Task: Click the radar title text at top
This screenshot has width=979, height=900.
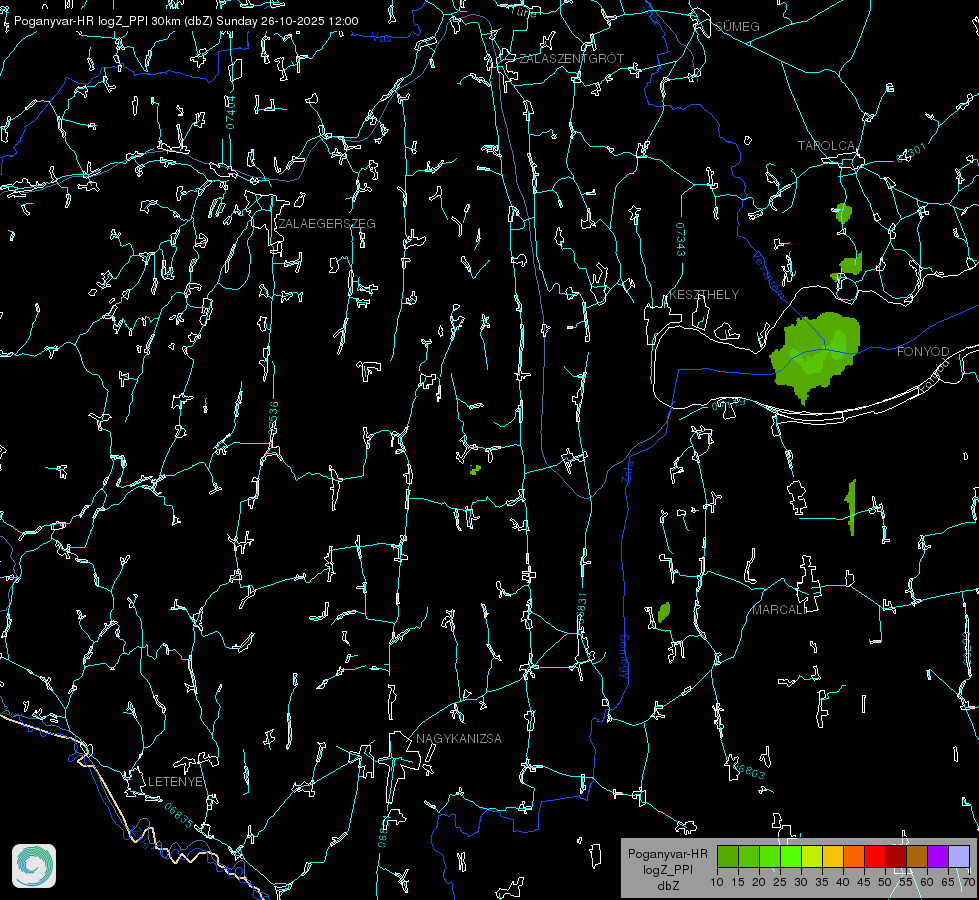Action: 186,21
